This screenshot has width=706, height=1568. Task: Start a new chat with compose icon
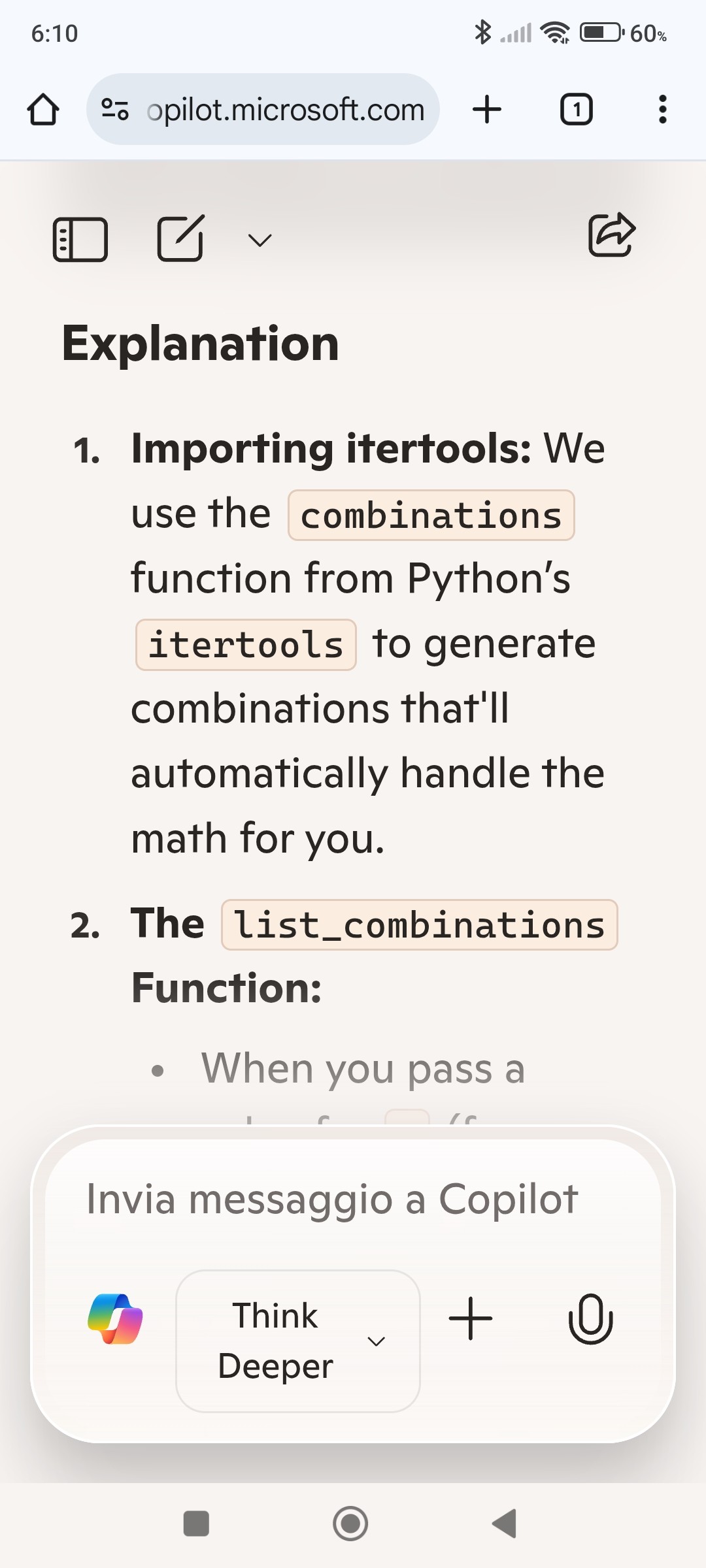[181, 238]
